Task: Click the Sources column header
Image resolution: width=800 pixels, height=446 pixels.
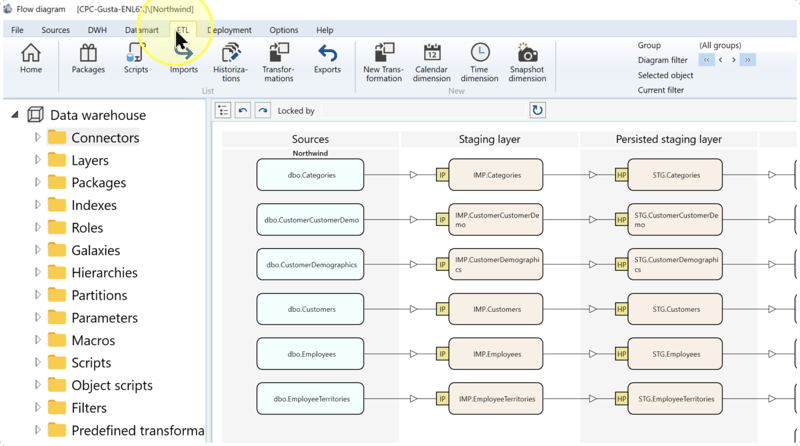Action: [310, 139]
